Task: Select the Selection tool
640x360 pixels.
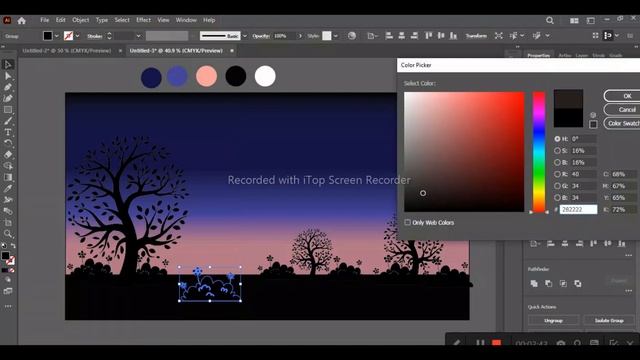Action: click(x=8, y=64)
